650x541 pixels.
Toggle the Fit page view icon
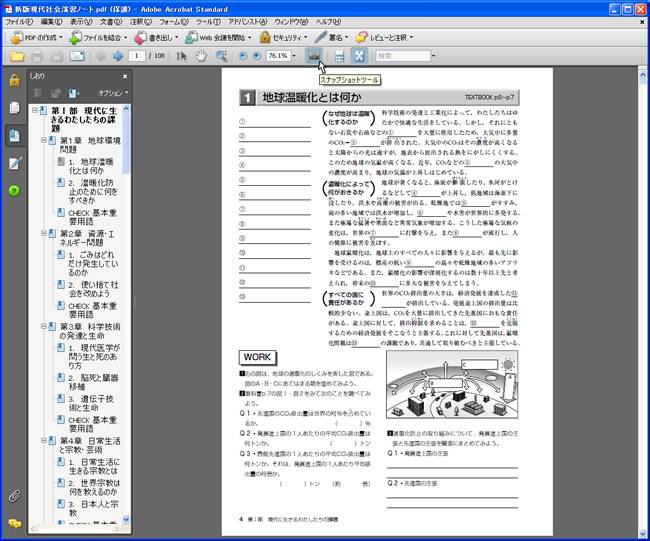pos(359,56)
